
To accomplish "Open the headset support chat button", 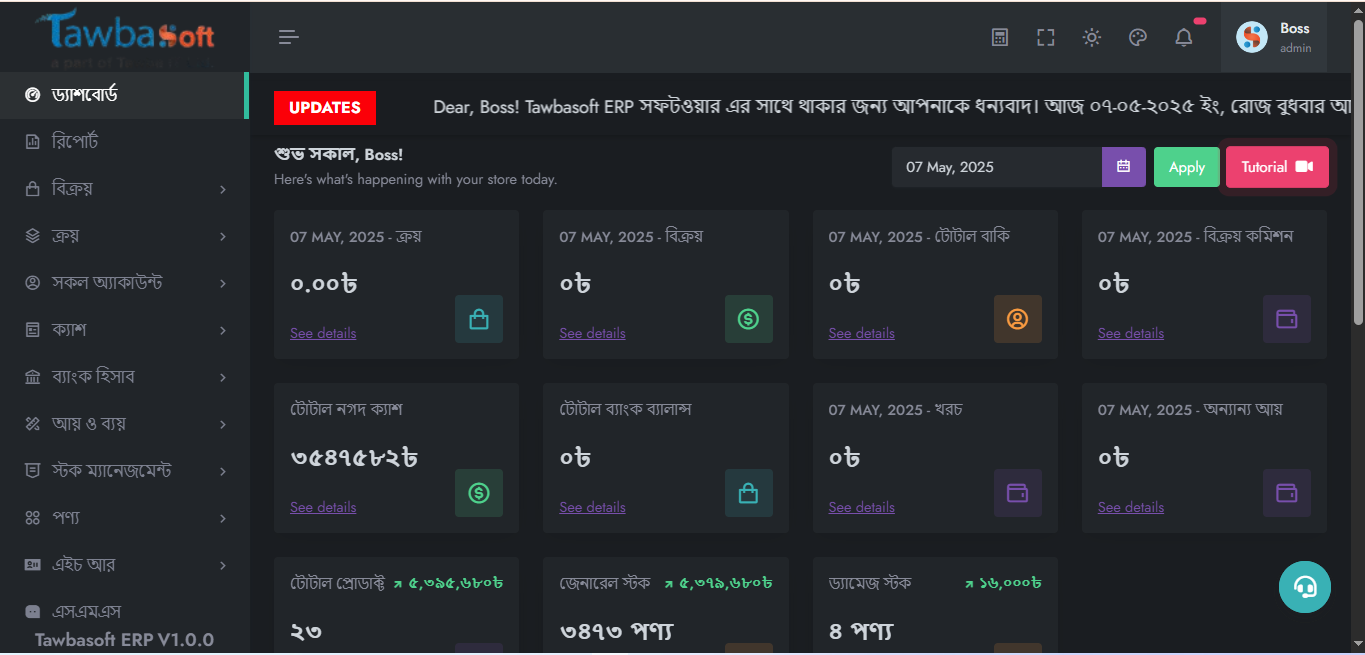I will click(x=1304, y=586).
